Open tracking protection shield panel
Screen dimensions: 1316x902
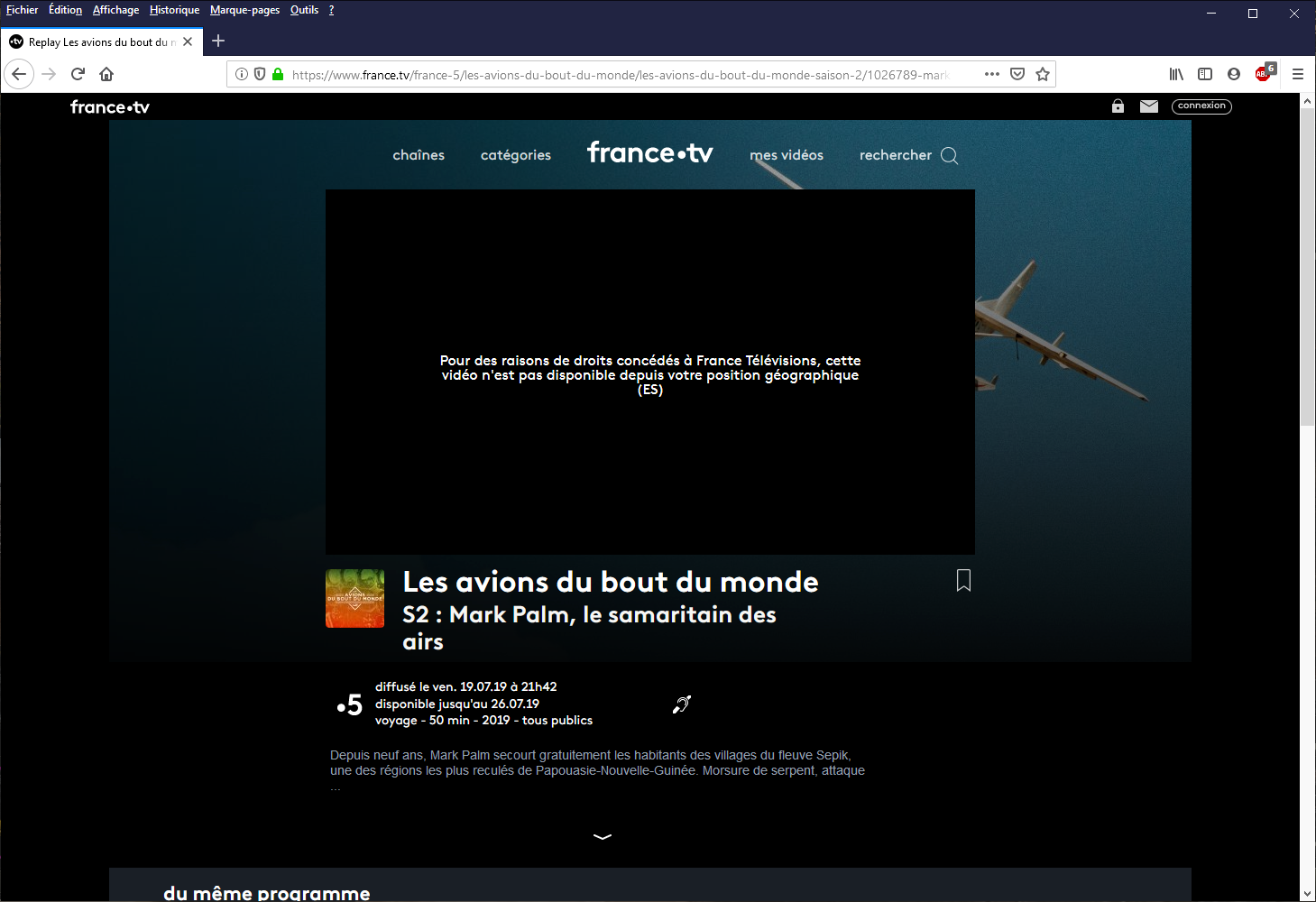[260, 74]
